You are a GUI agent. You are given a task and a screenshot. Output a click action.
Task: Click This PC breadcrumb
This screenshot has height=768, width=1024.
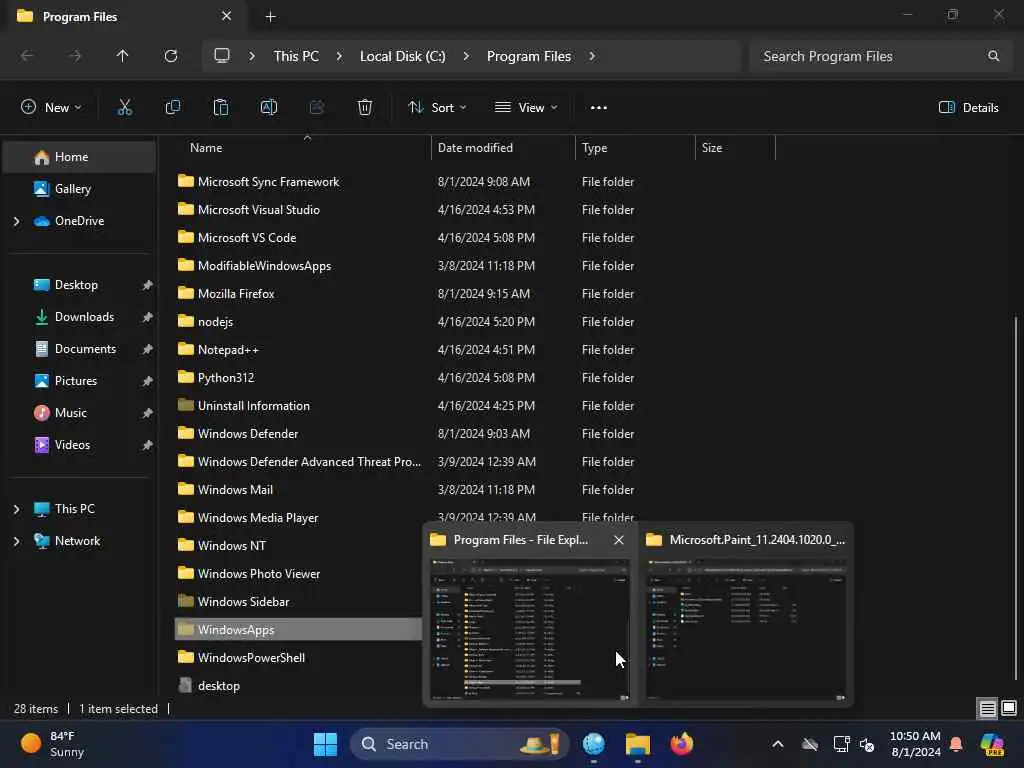pyautogui.click(x=296, y=56)
